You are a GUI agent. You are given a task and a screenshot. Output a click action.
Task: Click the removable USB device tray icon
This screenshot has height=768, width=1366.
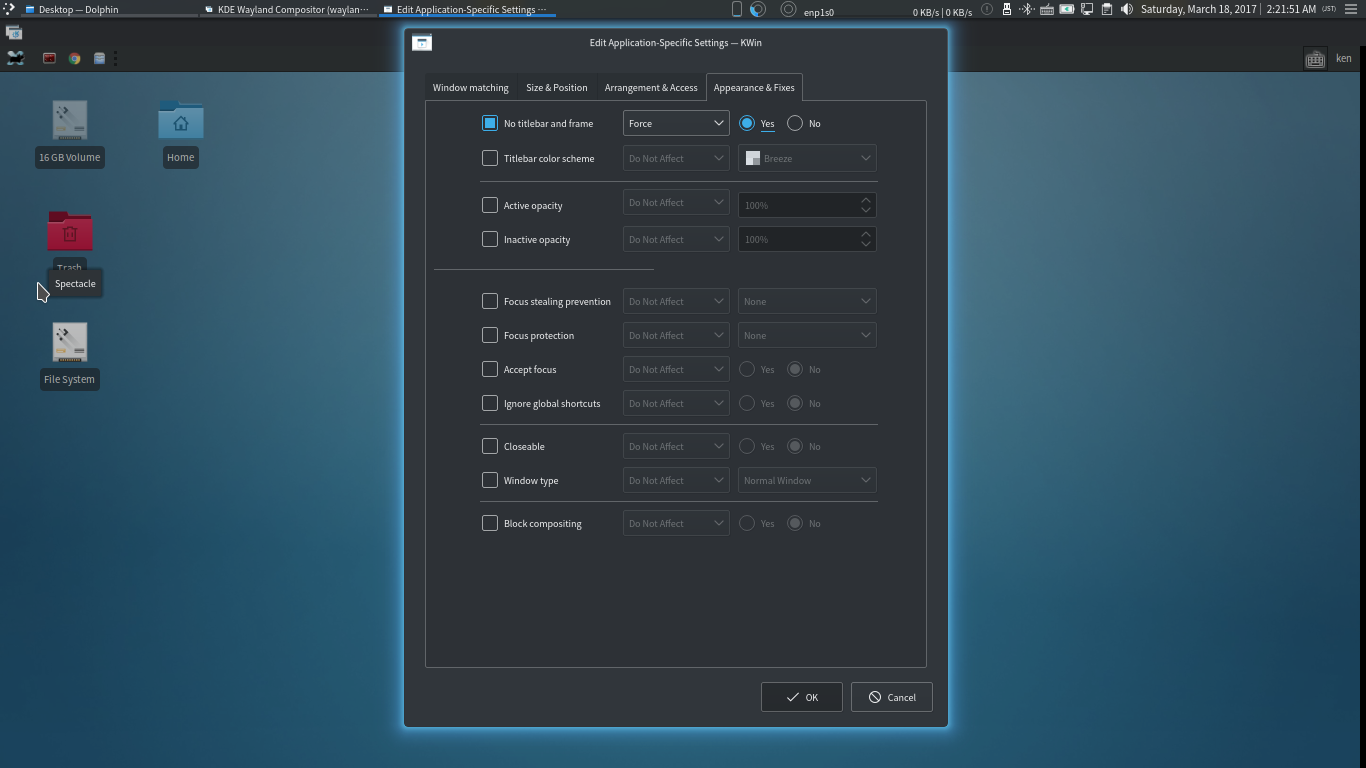1007,9
